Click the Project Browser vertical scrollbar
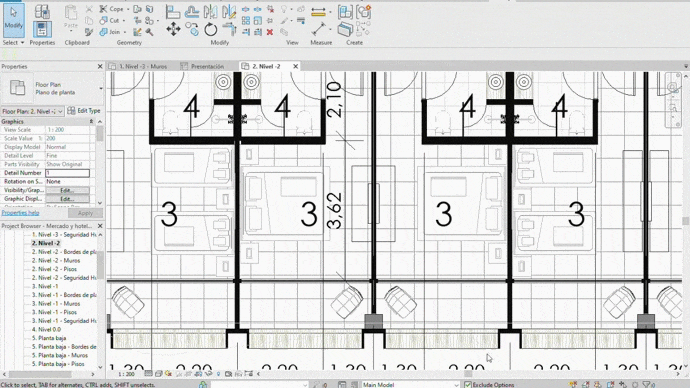This screenshot has width=690, height=388. click(100, 265)
